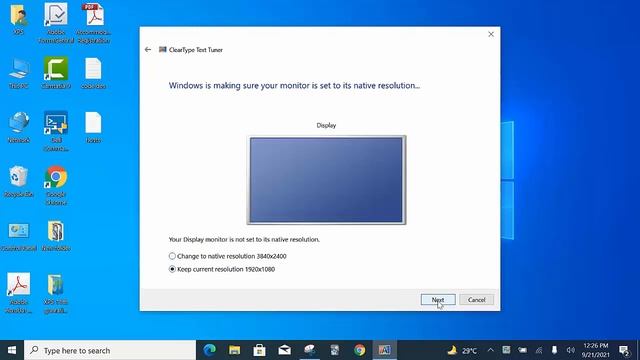The height and width of the screenshot is (360, 640).
Task: Open the Adobe Reader shortcut at the bottom
Action: pos(18,293)
